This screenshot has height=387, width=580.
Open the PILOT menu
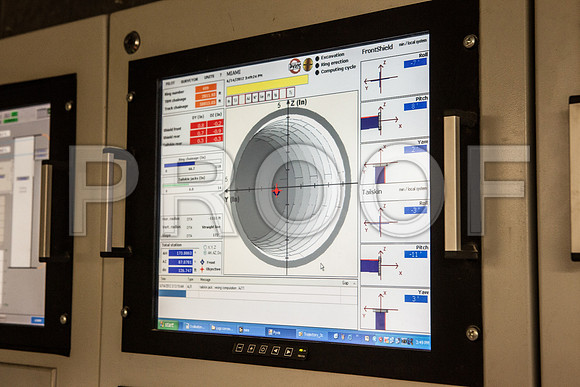point(171,83)
